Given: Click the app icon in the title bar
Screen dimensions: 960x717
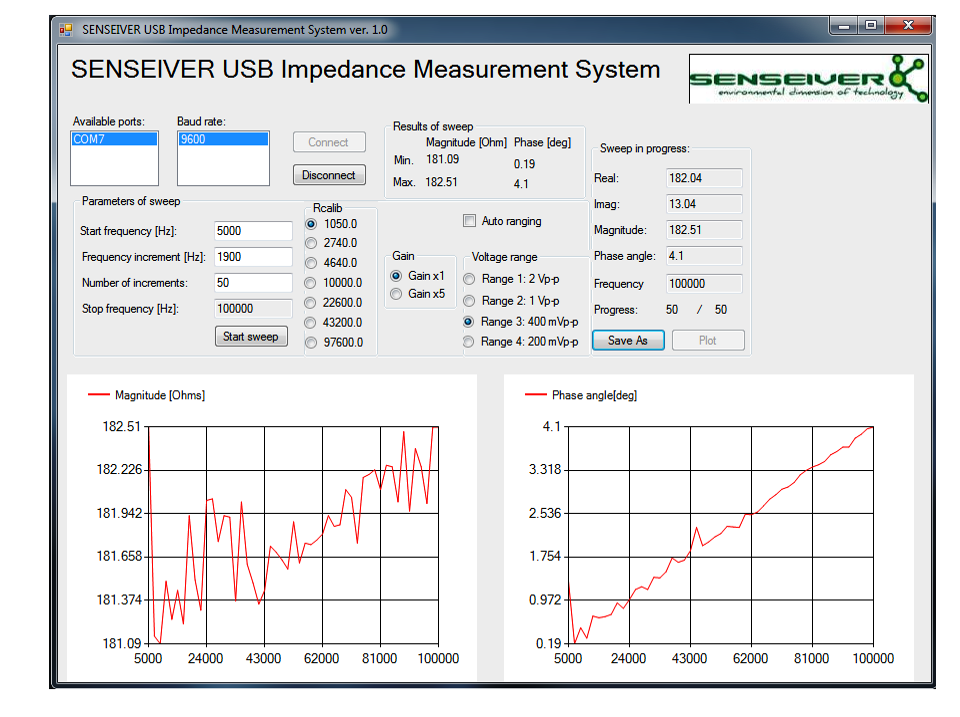Looking at the screenshot, I should (66, 30).
